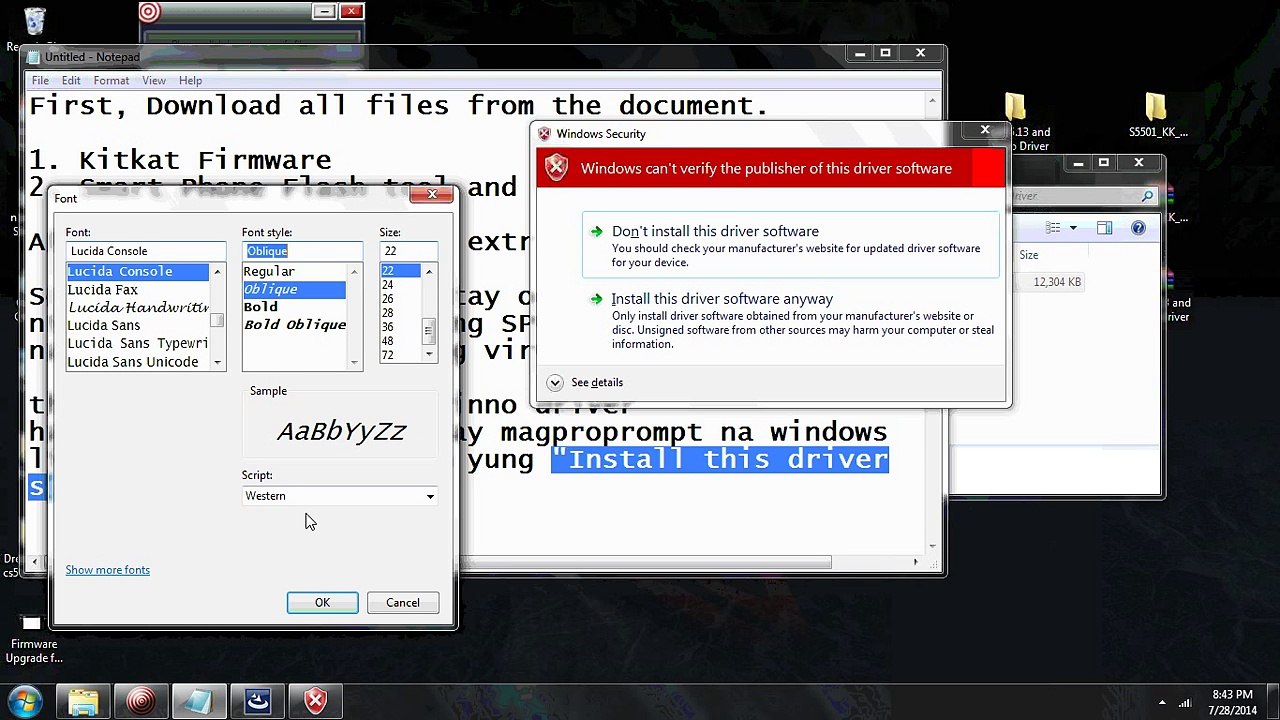Open Explorer view options dropdown arrow
Viewport: 1280px width, 720px height.
[x=1073, y=229]
